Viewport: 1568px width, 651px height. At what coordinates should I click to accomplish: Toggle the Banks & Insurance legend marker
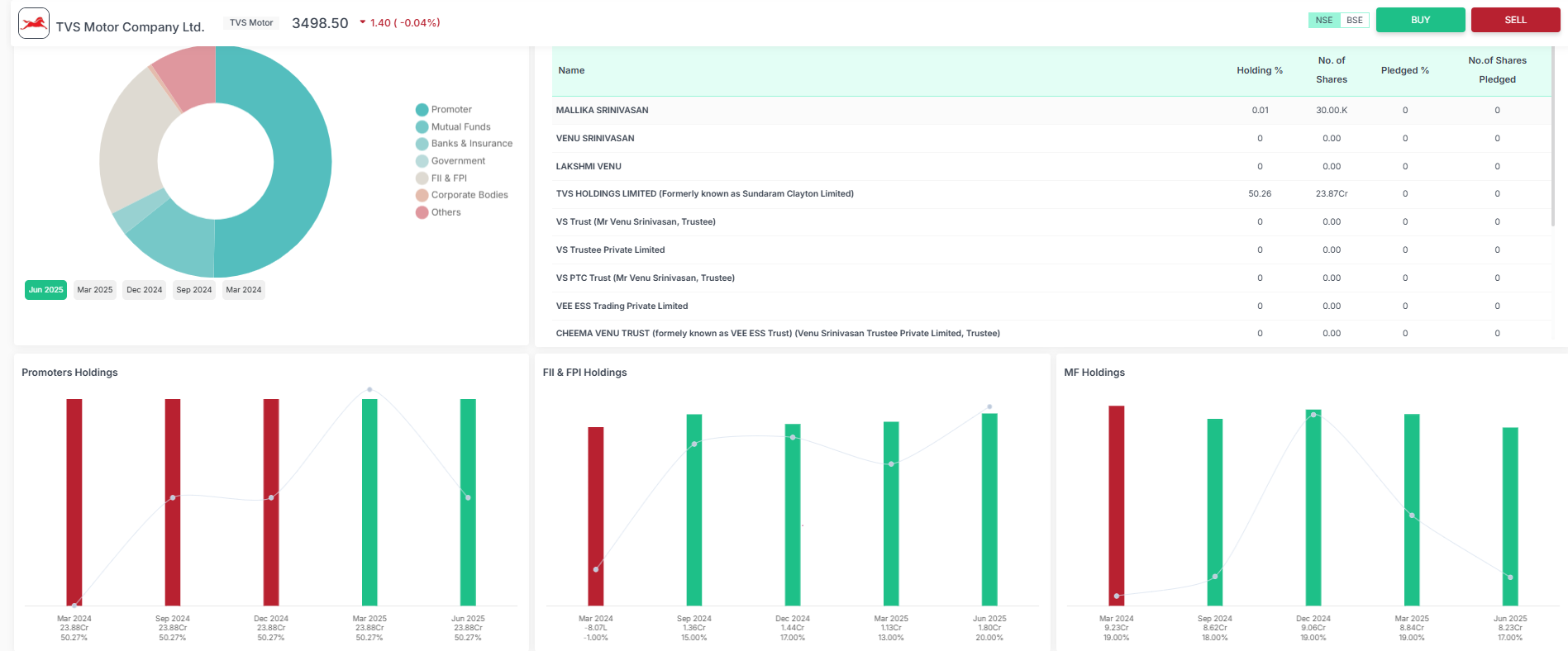(422, 144)
